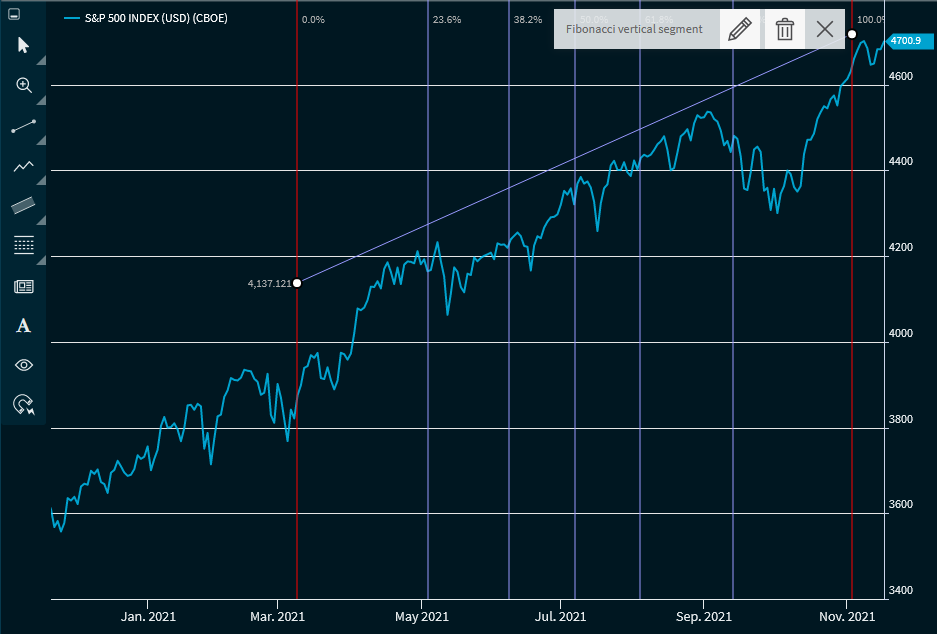Expand the zoom tool submenu arrow
937x634 pixels.
click(x=41, y=101)
